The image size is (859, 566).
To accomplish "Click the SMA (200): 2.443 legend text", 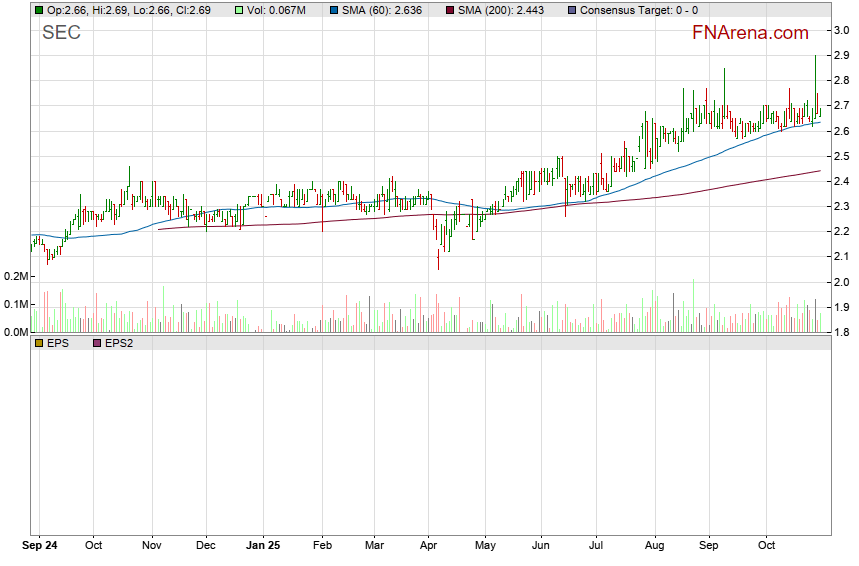I will (502, 9).
